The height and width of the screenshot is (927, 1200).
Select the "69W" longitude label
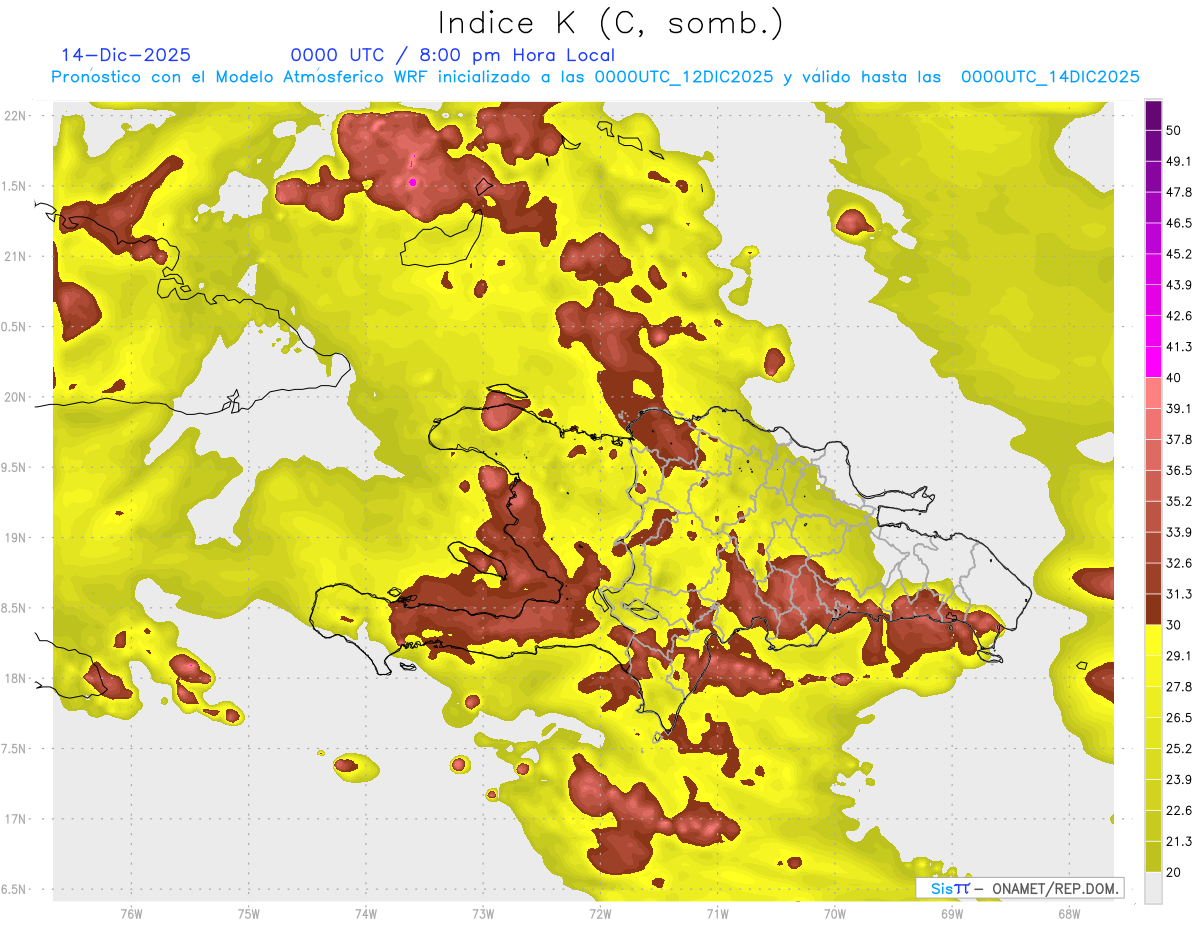[952, 913]
